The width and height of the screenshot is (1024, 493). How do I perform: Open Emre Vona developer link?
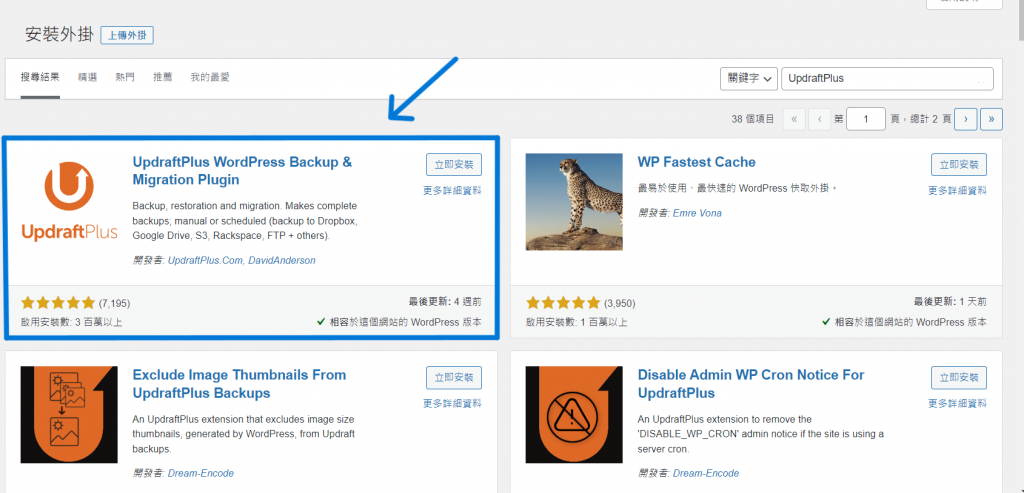[x=697, y=213]
